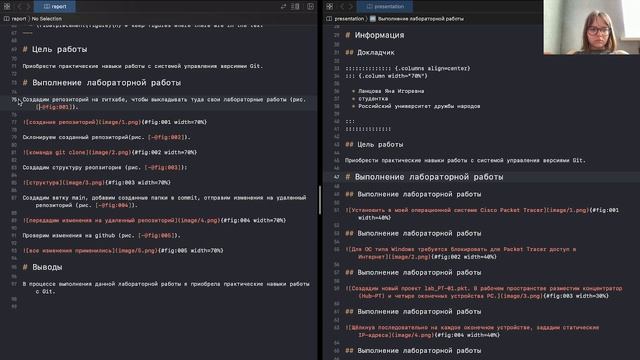Click image text 'Щёлкнув последовательно на каждом оконечном устройстве'
This screenshot has height=360, width=640.
pos(473,331)
